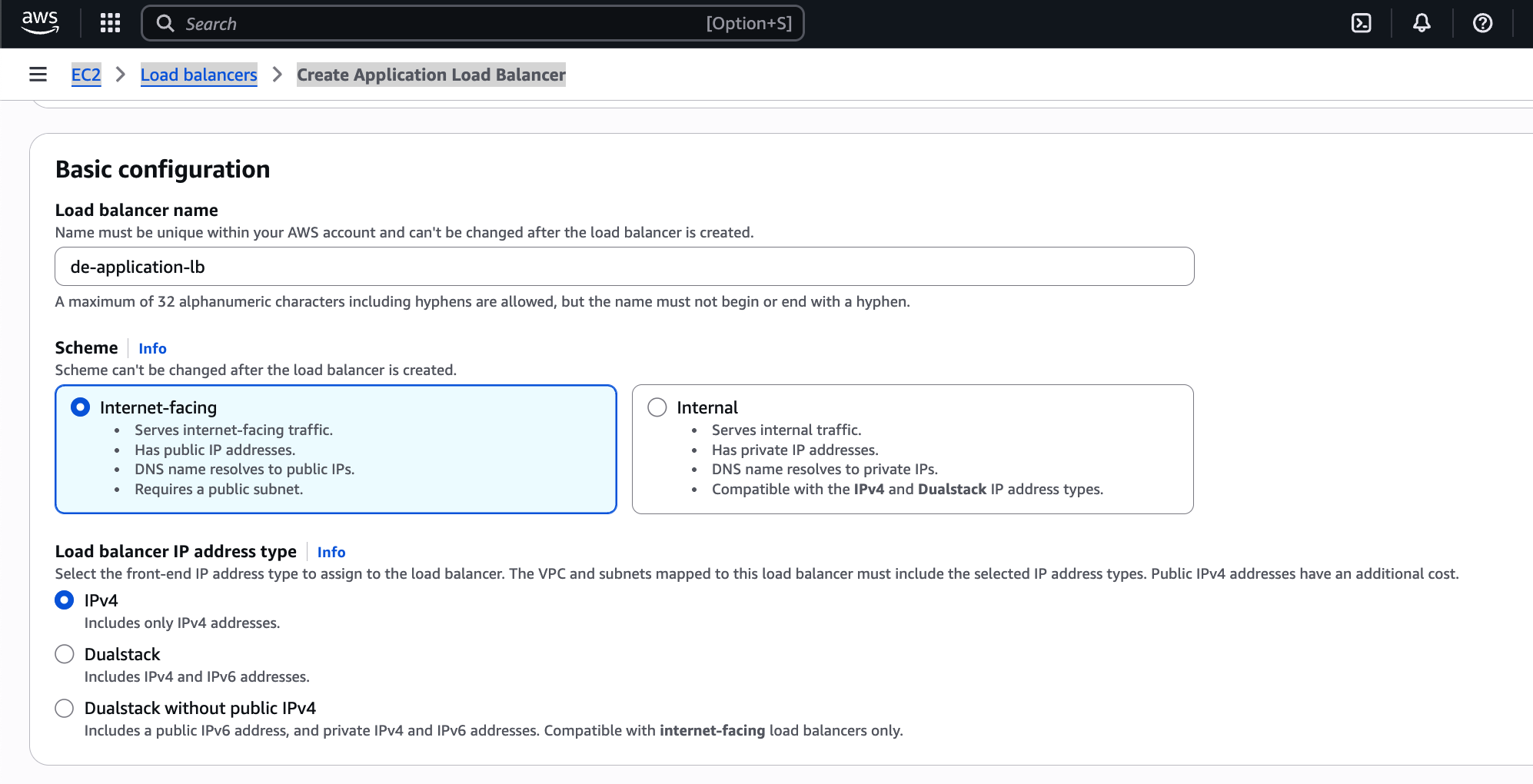Open the help question mark icon
The image size is (1533, 784).
1482,23
